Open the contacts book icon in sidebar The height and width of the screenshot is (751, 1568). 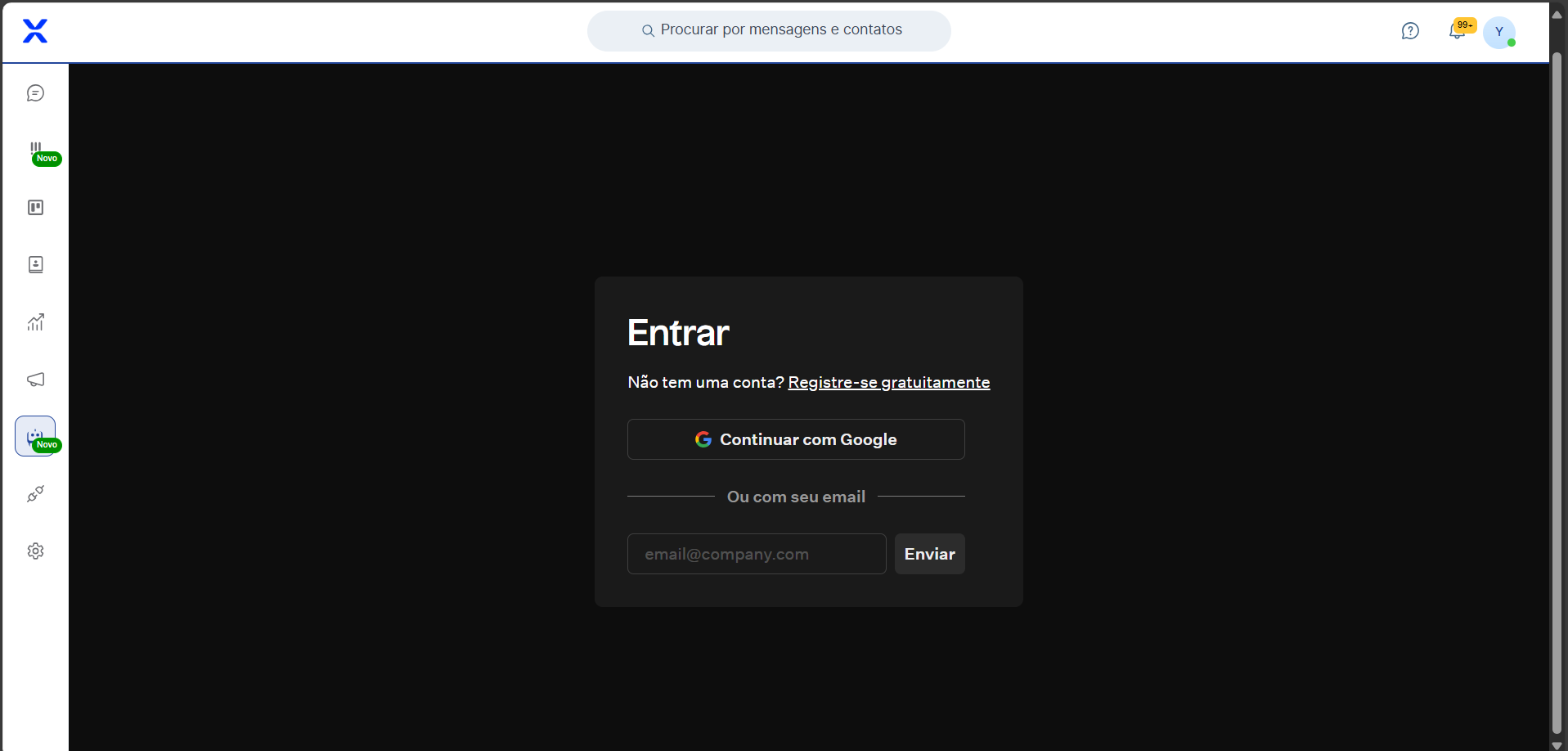coord(35,265)
